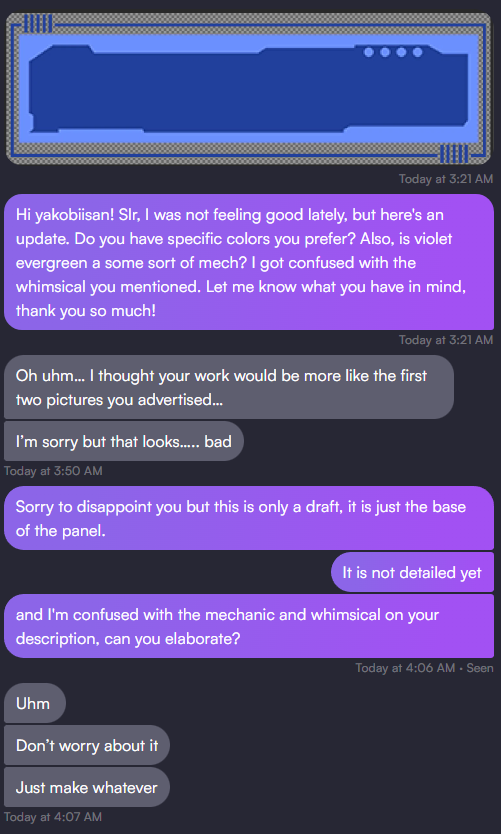Click the 'Today at 3:50 AM' timestamp
The width and height of the screenshot is (501, 834).
[x=53, y=471]
